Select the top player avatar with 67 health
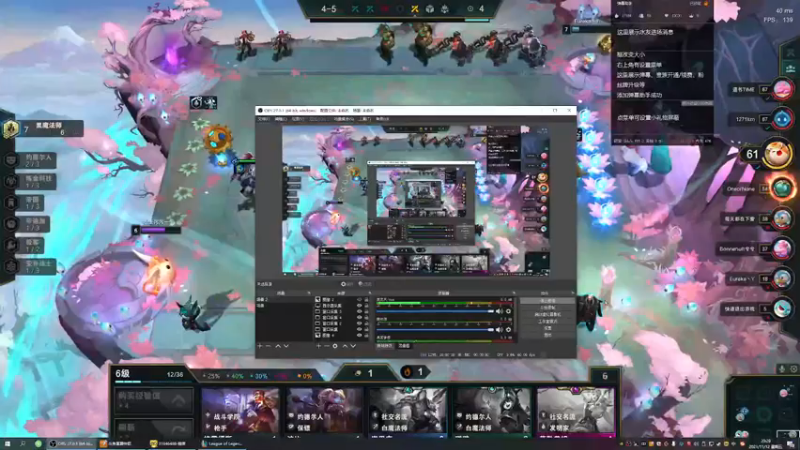Image resolution: width=800 pixels, height=450 pixels. (x=782, y=90)
